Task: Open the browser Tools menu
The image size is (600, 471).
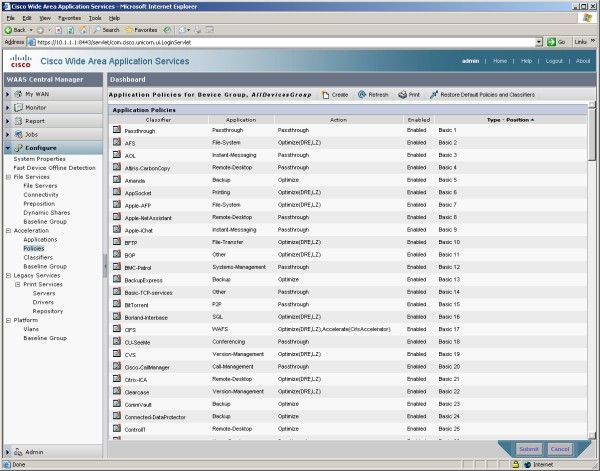Action: pyautogui.click(x=95, y=18)
